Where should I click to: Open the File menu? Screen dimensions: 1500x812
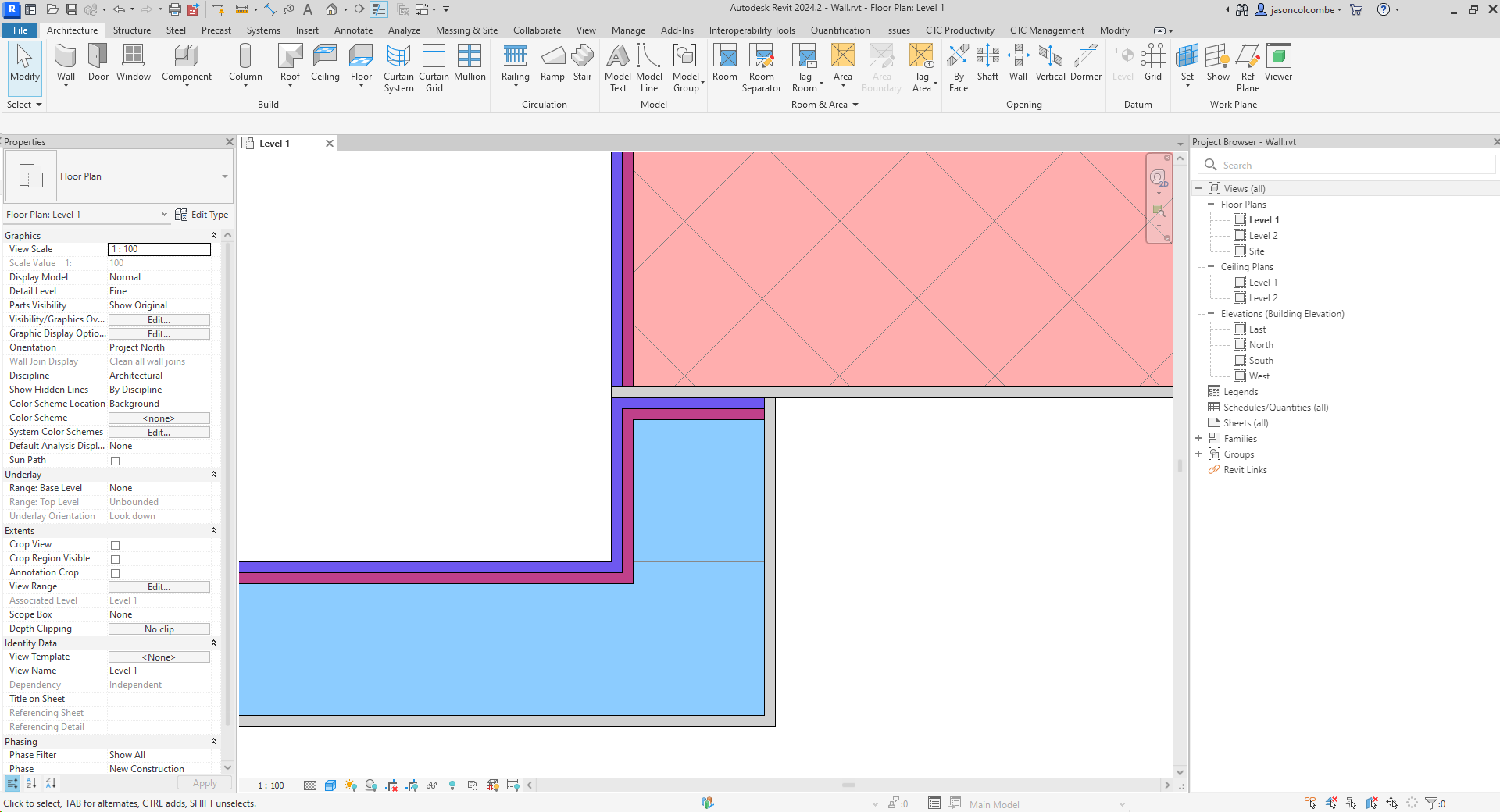pos(20,30)
